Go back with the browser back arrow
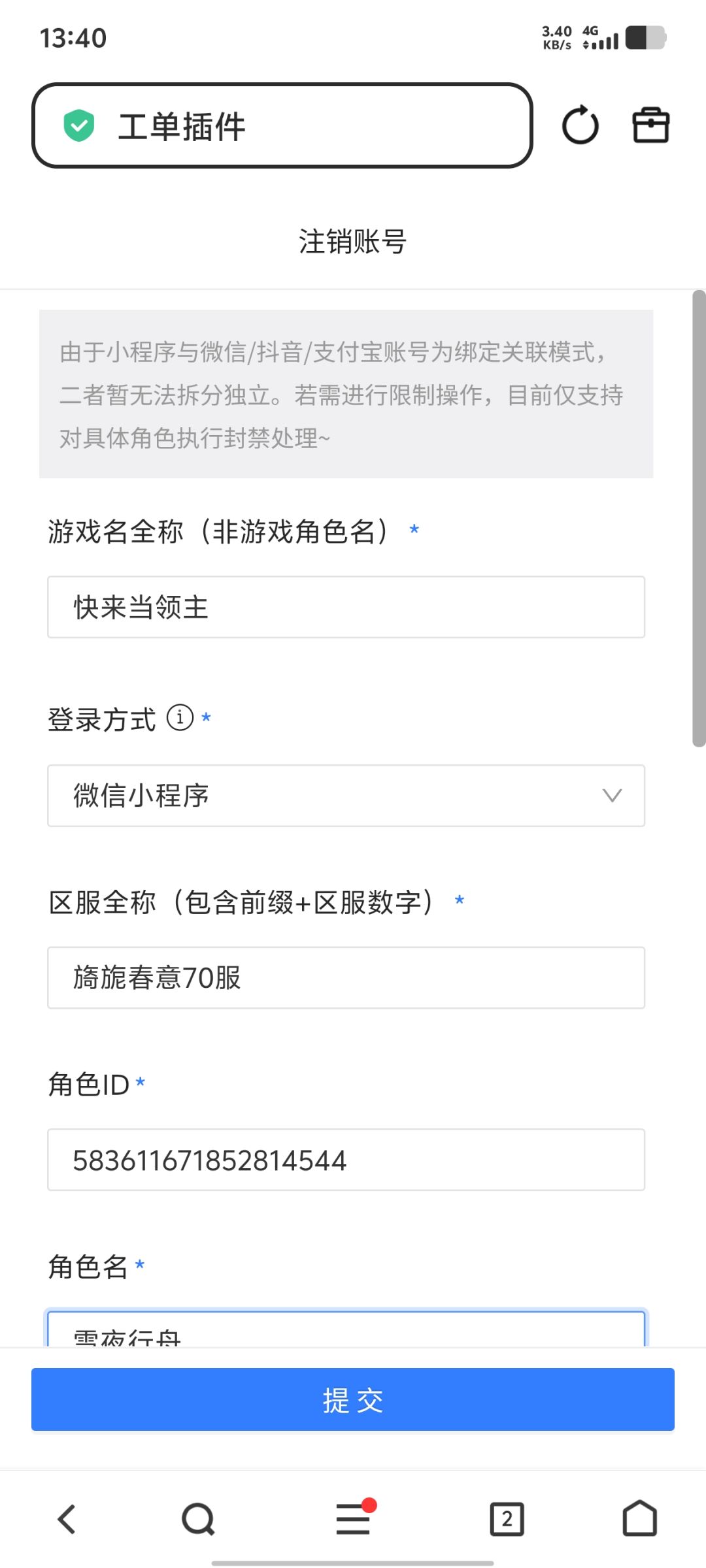This screenshot has height=1568, width=706. click(67, 1518)
